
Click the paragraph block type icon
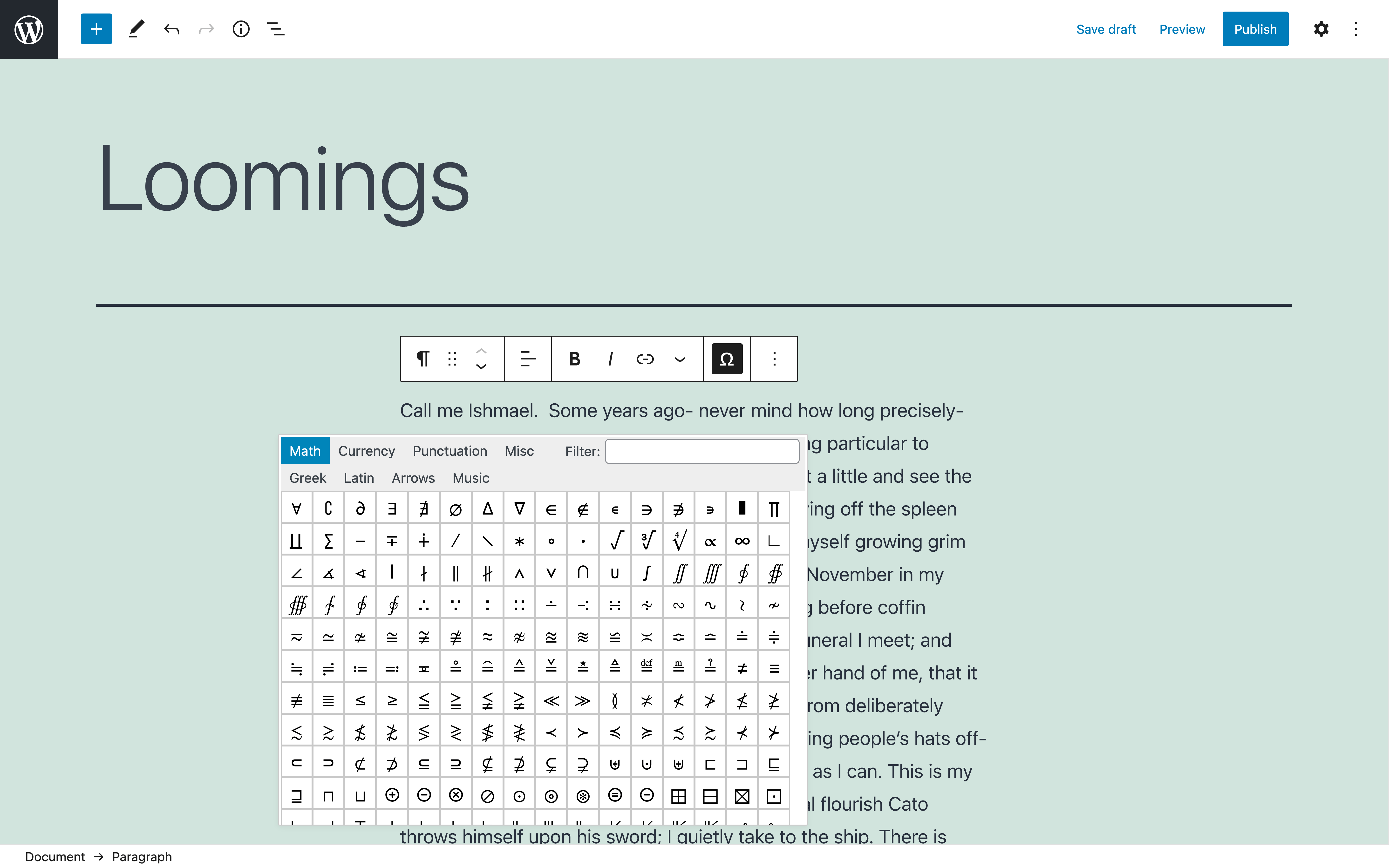point(422,359)
